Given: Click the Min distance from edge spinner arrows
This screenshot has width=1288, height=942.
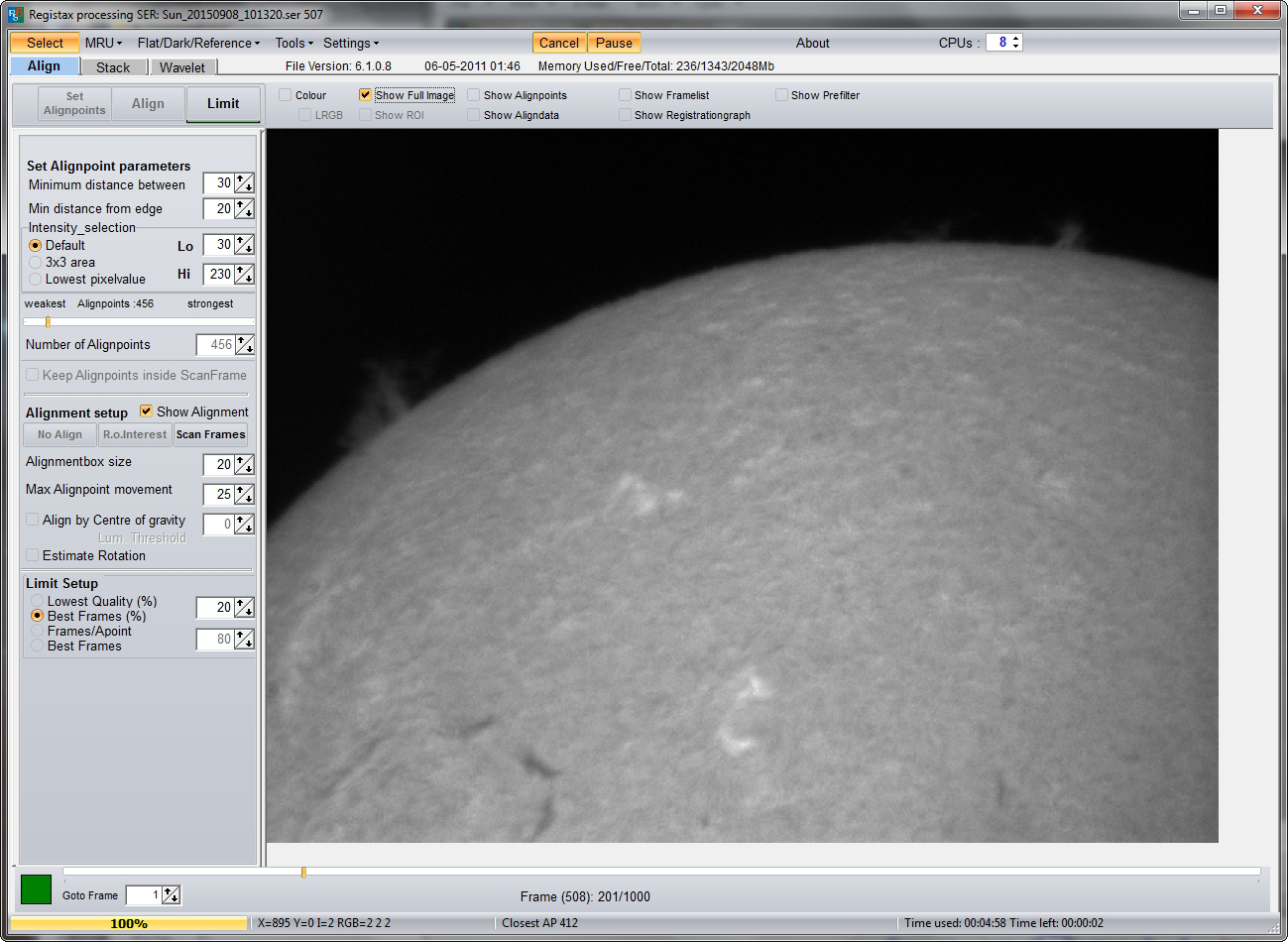Looking at the screenshot, I should pyautogui.click(x=244, y=209).
